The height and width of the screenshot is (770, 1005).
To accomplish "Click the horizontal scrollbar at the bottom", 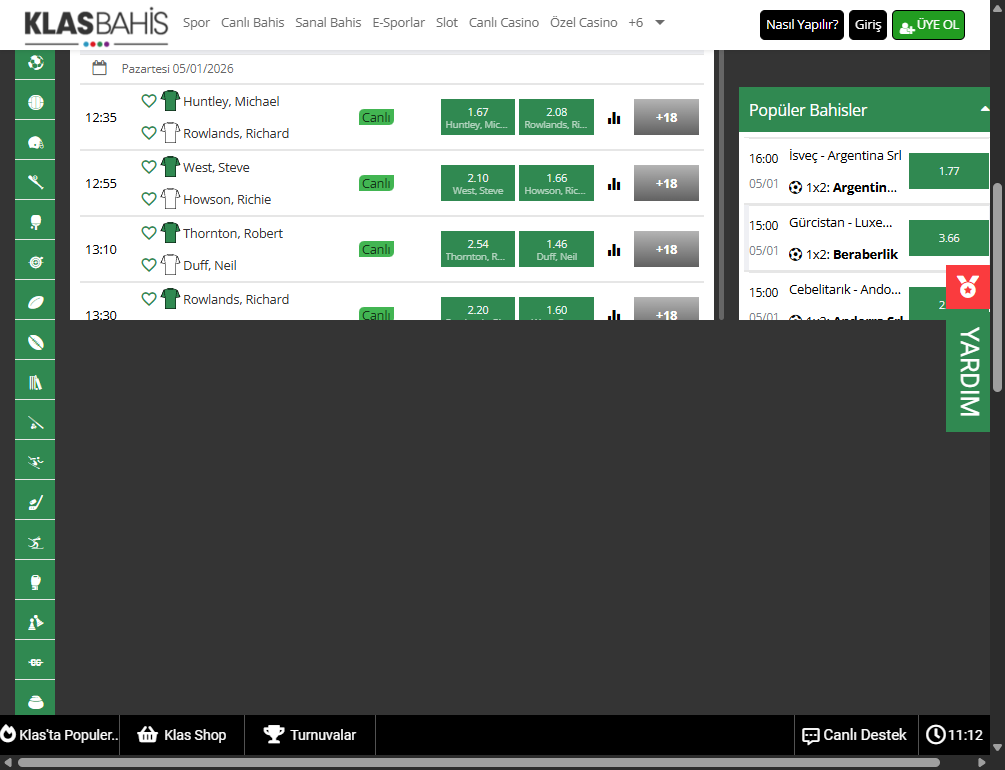I will tap(479, 762).
